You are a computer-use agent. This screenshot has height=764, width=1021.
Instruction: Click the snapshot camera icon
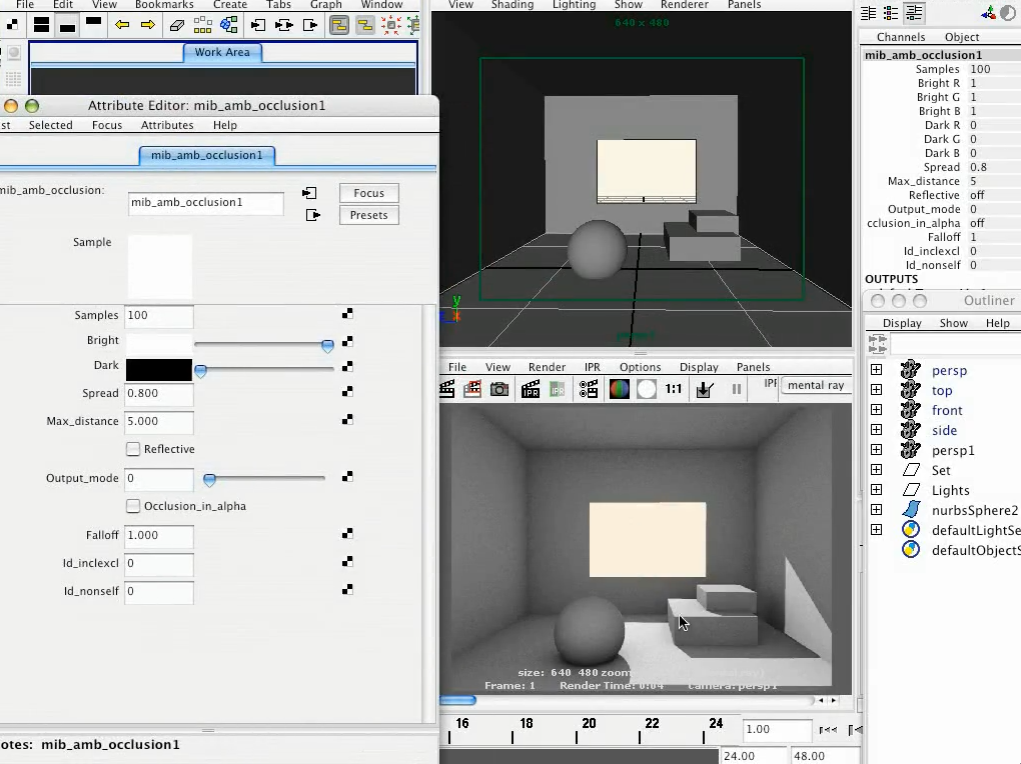pos(499,389)
